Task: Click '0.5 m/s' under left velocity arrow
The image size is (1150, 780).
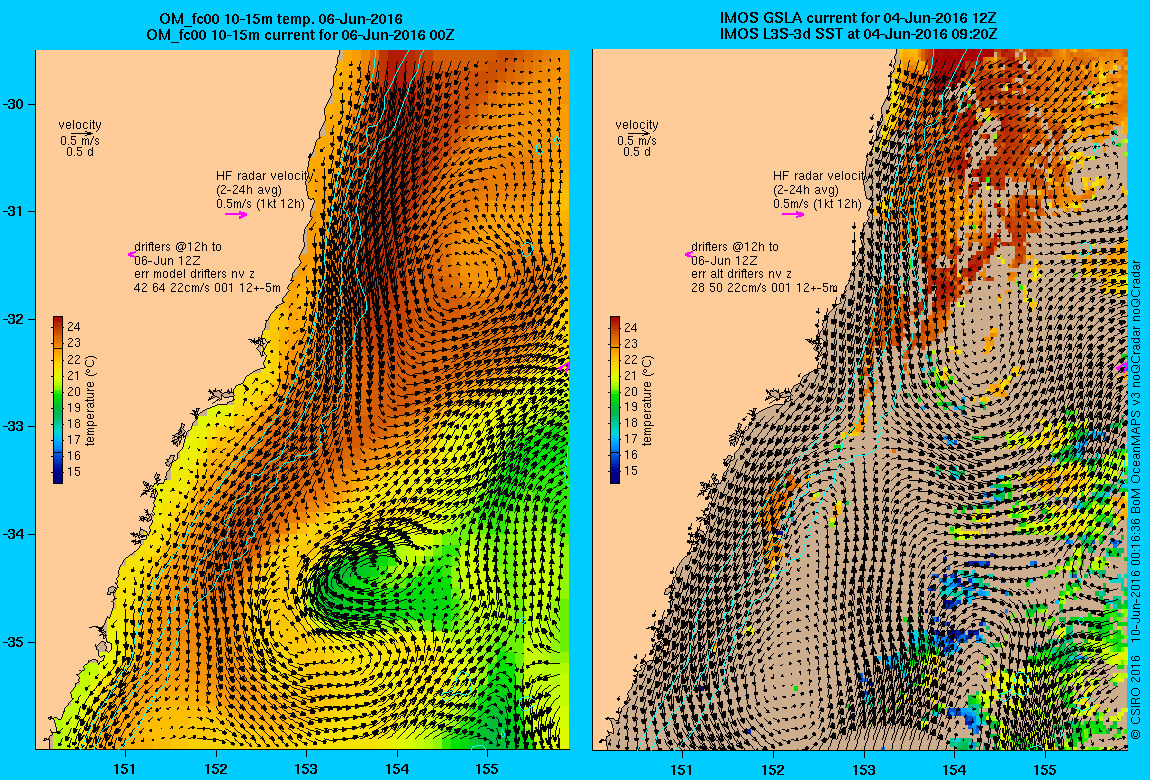Action: (x=80, y=141)
